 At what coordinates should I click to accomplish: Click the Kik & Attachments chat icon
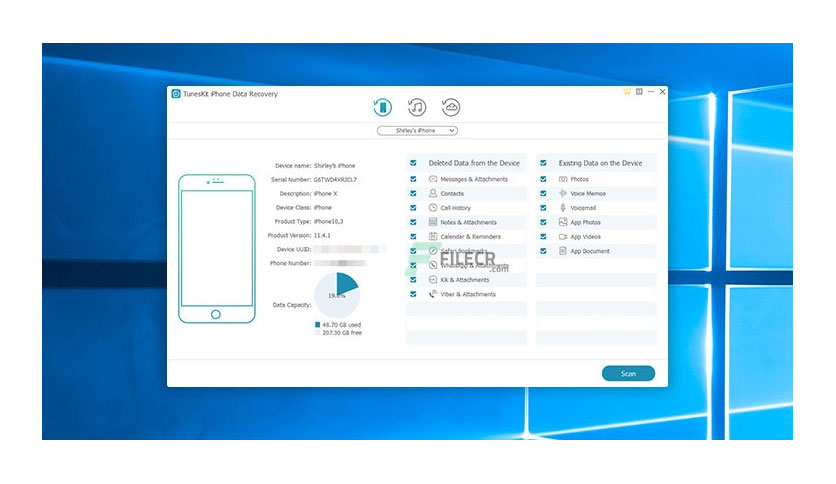point(433,279)
